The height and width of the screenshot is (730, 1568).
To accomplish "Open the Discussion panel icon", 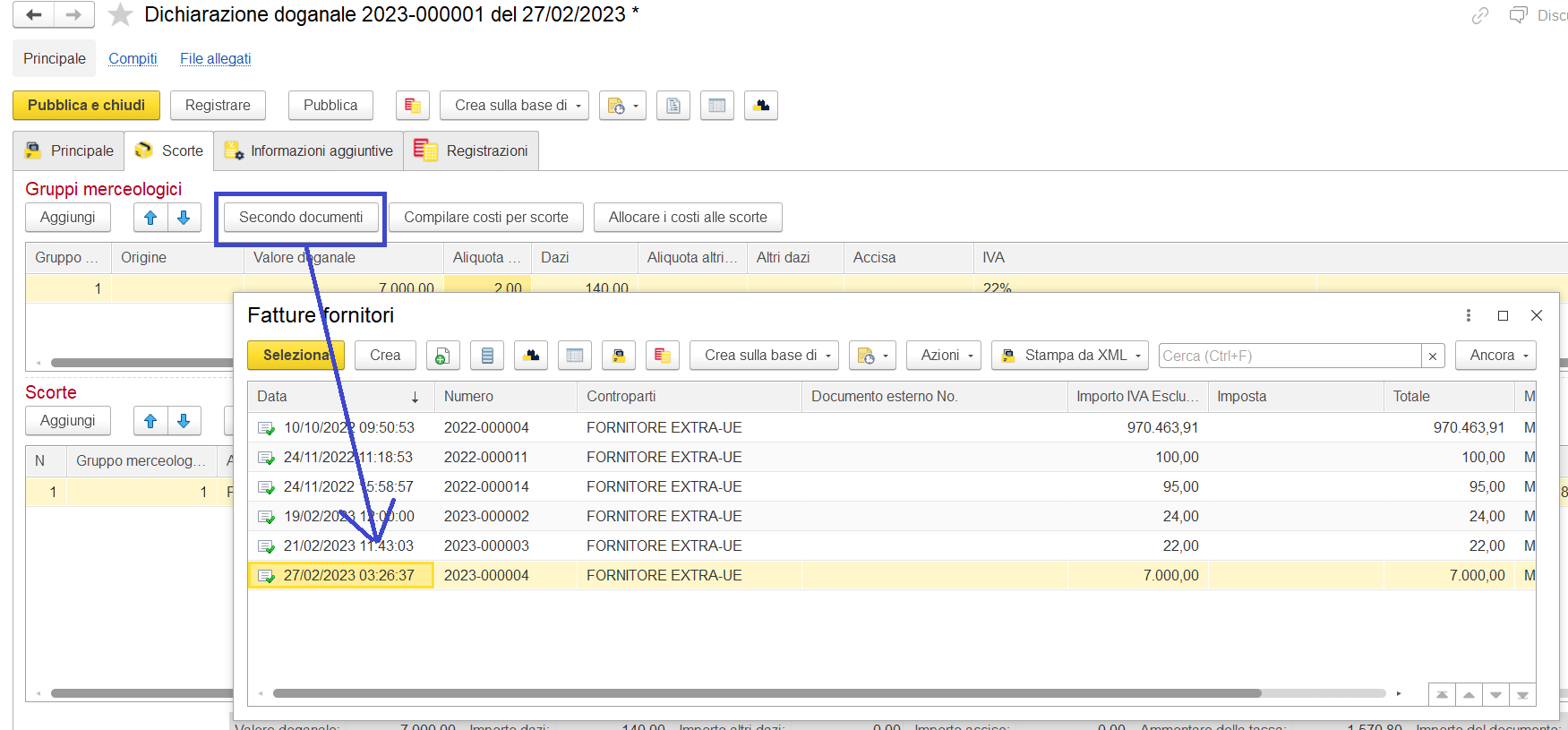I will tap(1519, 15).
